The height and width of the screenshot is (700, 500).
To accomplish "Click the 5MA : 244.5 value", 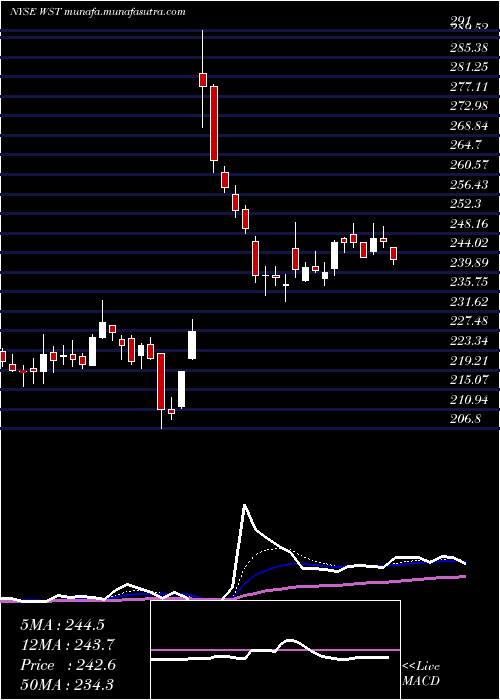I will coord(62,625).
